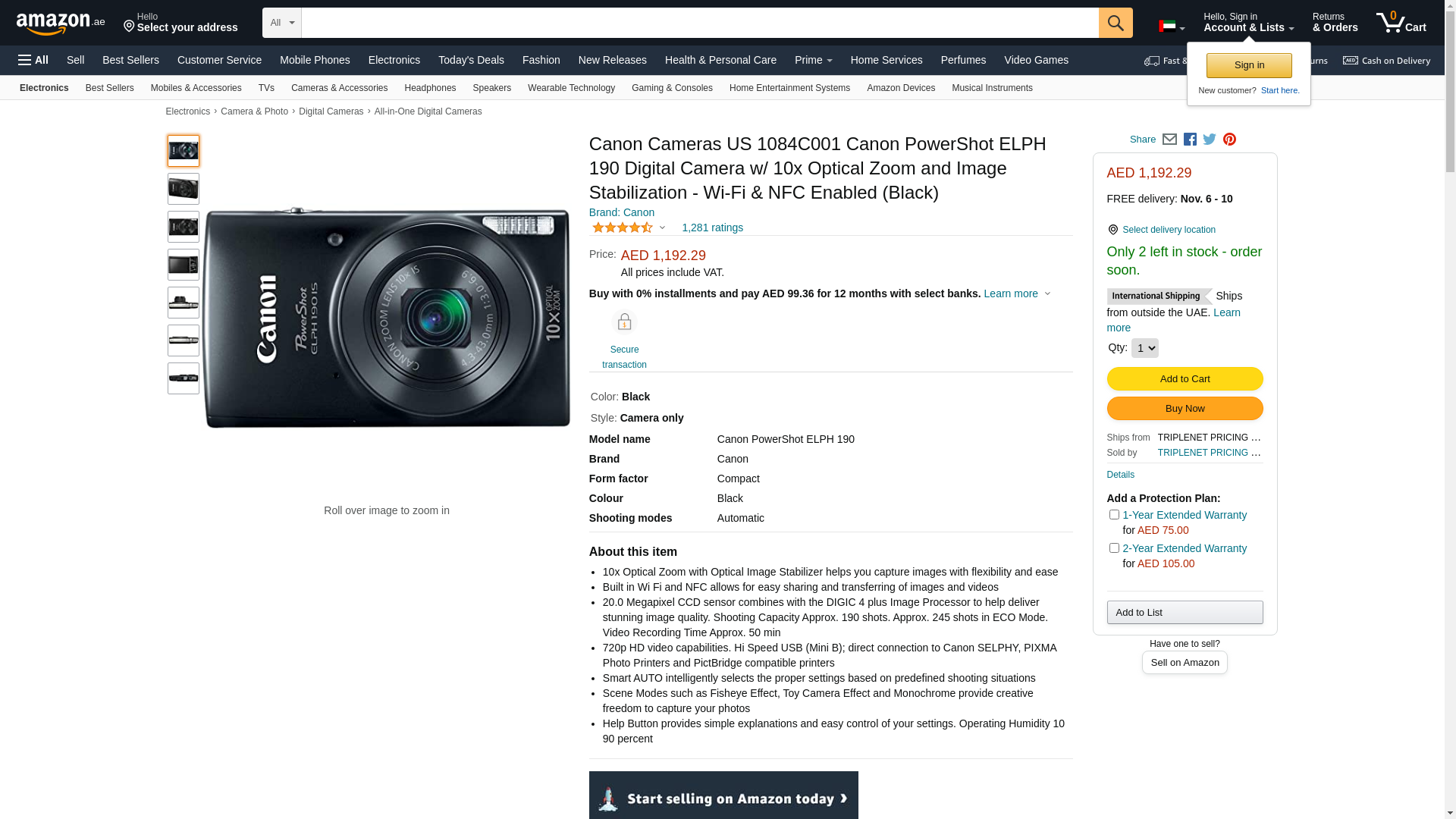1456x819 pixels.
Task: Expand the star ratings breakdown arrow
Action: coord(662,228)
